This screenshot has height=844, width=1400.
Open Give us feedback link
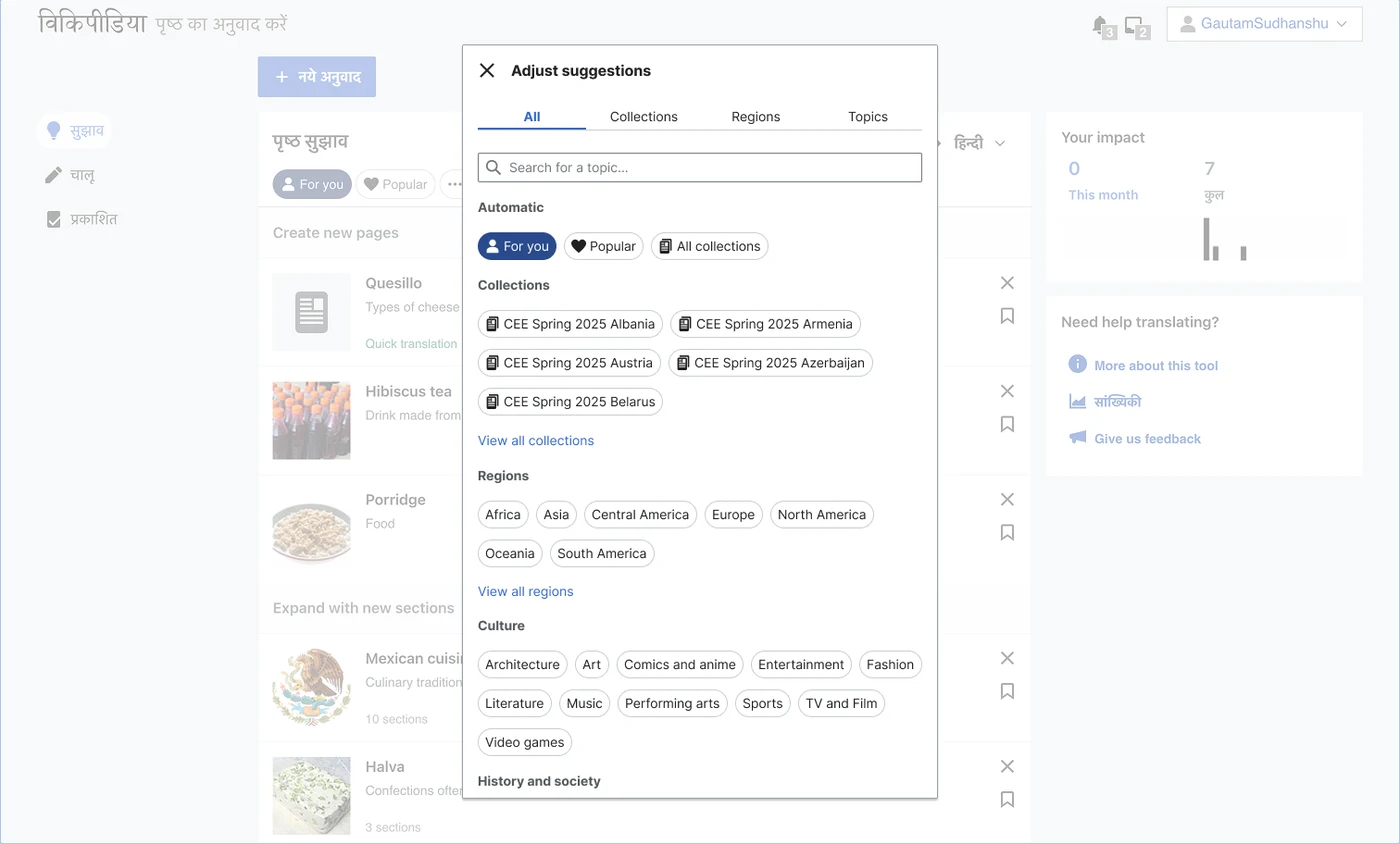[x=1135, y=439]
